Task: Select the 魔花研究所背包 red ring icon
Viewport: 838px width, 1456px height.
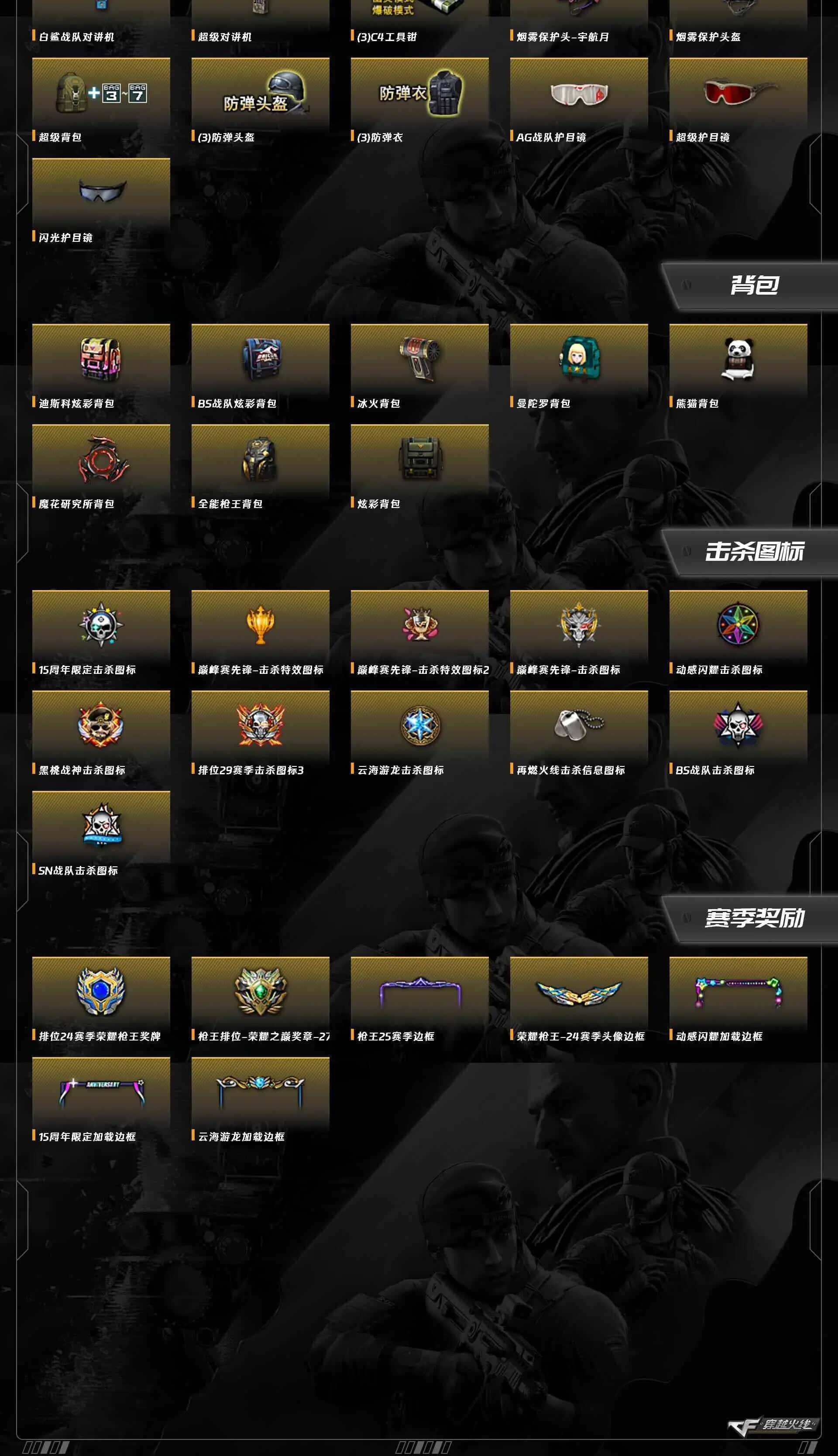Action: [x=101, y=459]
